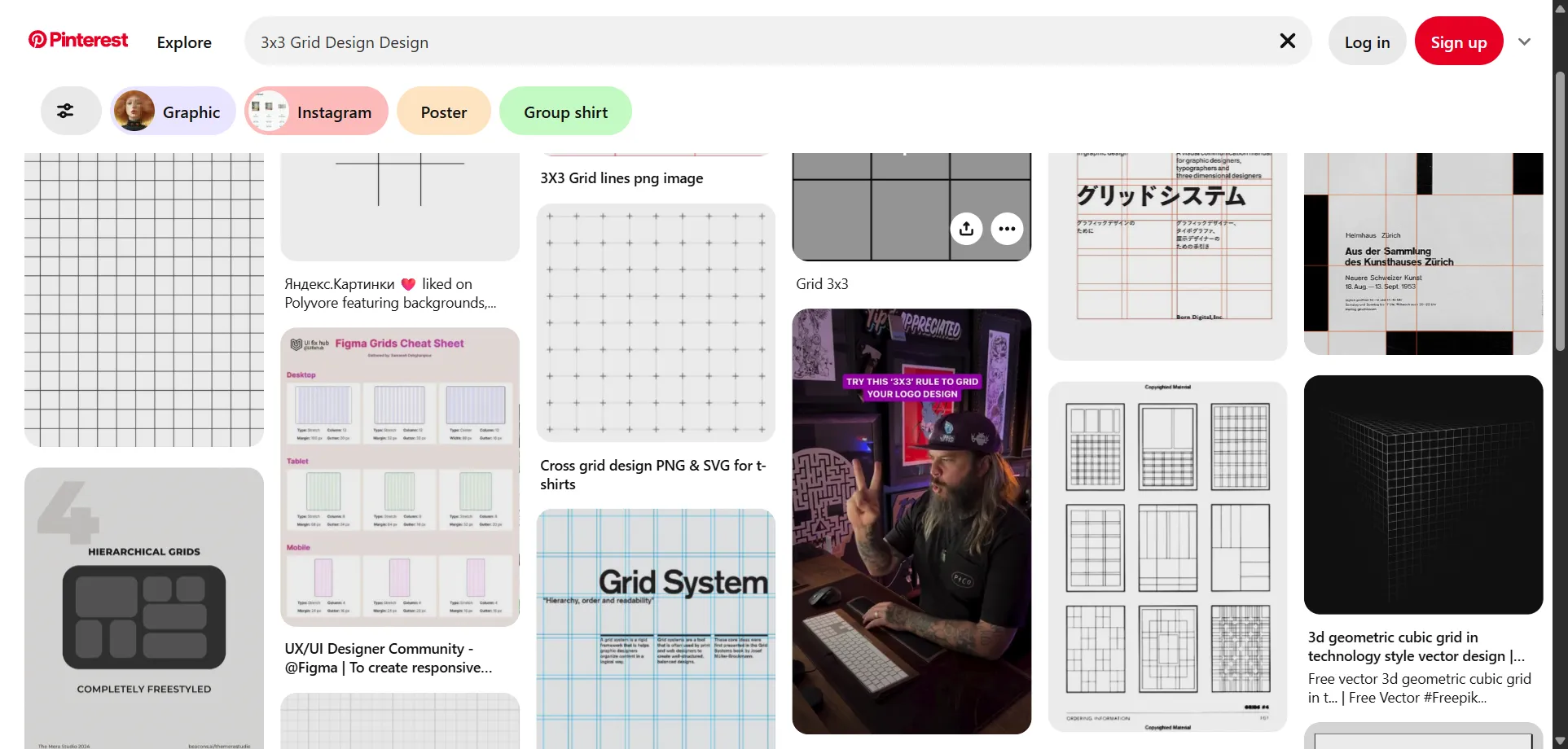The height and width of the screenshot is (749, 1568).
Task: Expand the account menu chevron
Action: pyautogui.click(x=1524, y=42)
